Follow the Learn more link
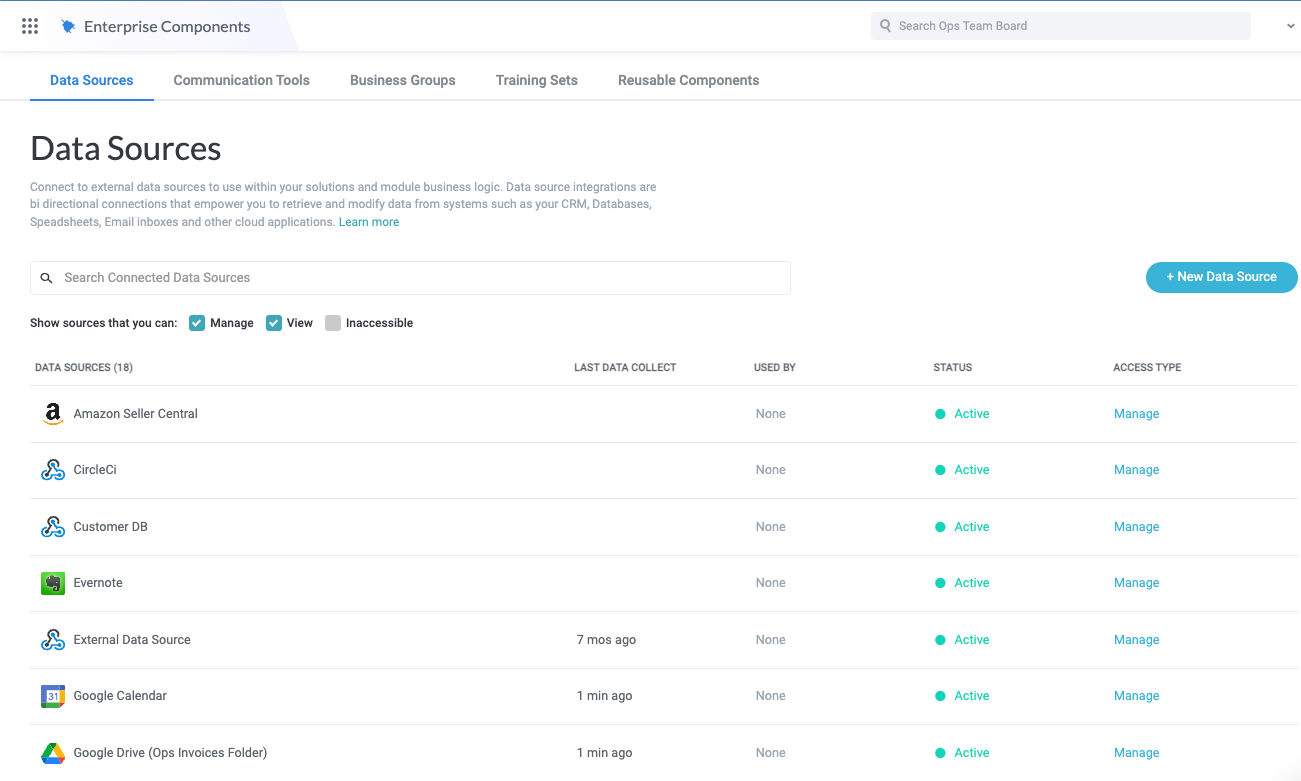 [369, 222]
